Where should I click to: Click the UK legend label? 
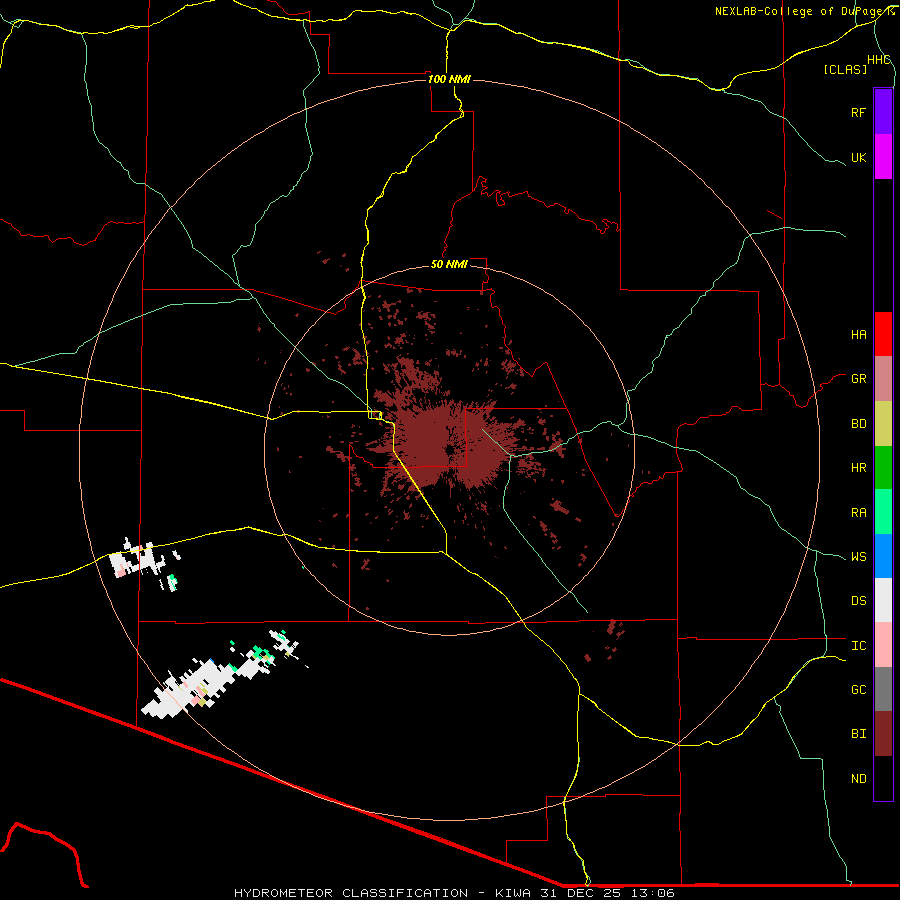click(858, 157)
